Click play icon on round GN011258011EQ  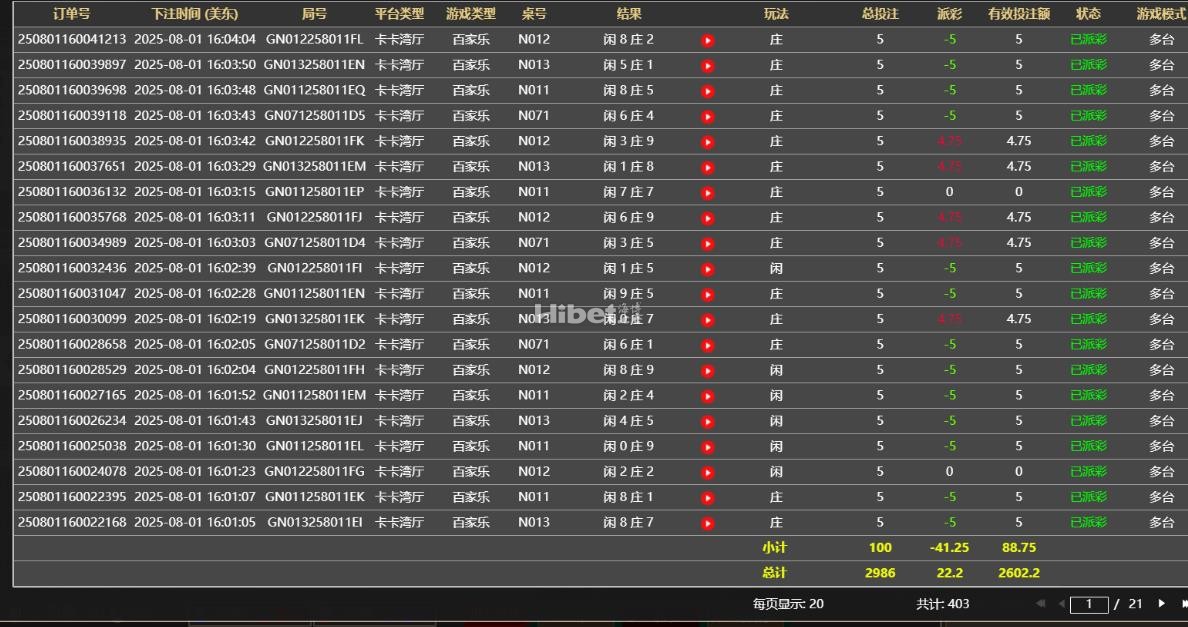708,91
